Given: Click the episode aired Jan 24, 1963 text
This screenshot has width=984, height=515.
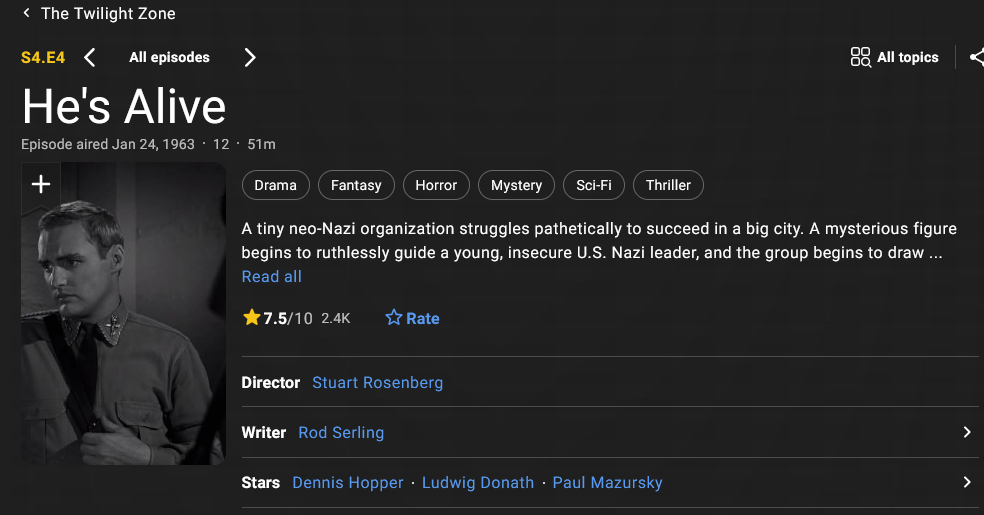Looking at the screenshot, I should click(108, 144).
